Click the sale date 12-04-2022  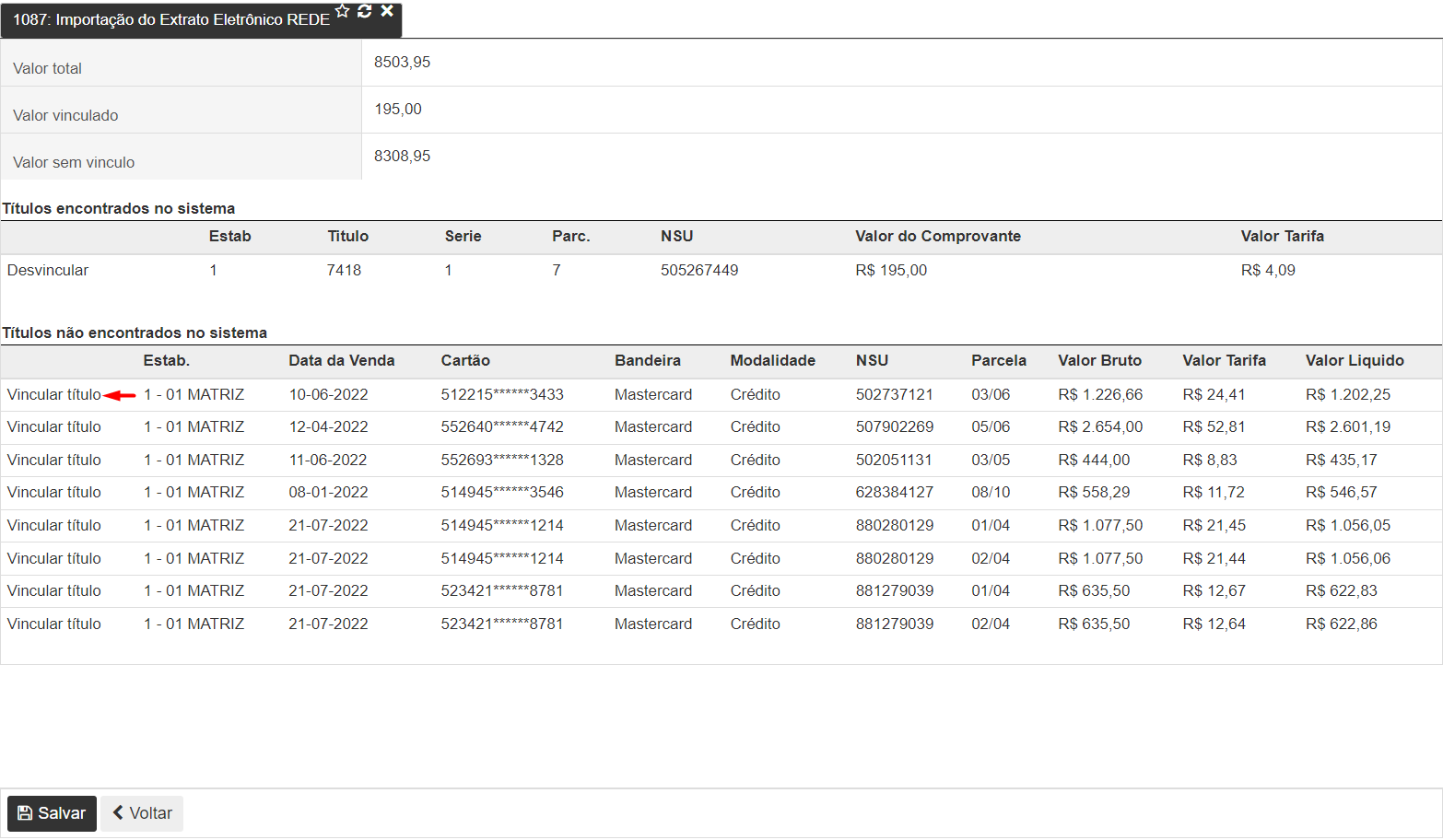328,426
